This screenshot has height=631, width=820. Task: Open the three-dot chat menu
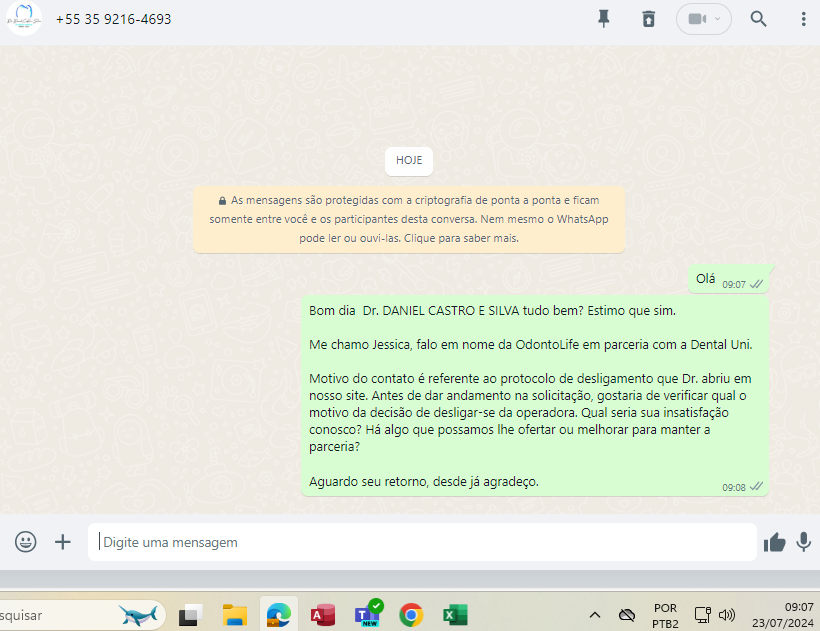[803, 19]
